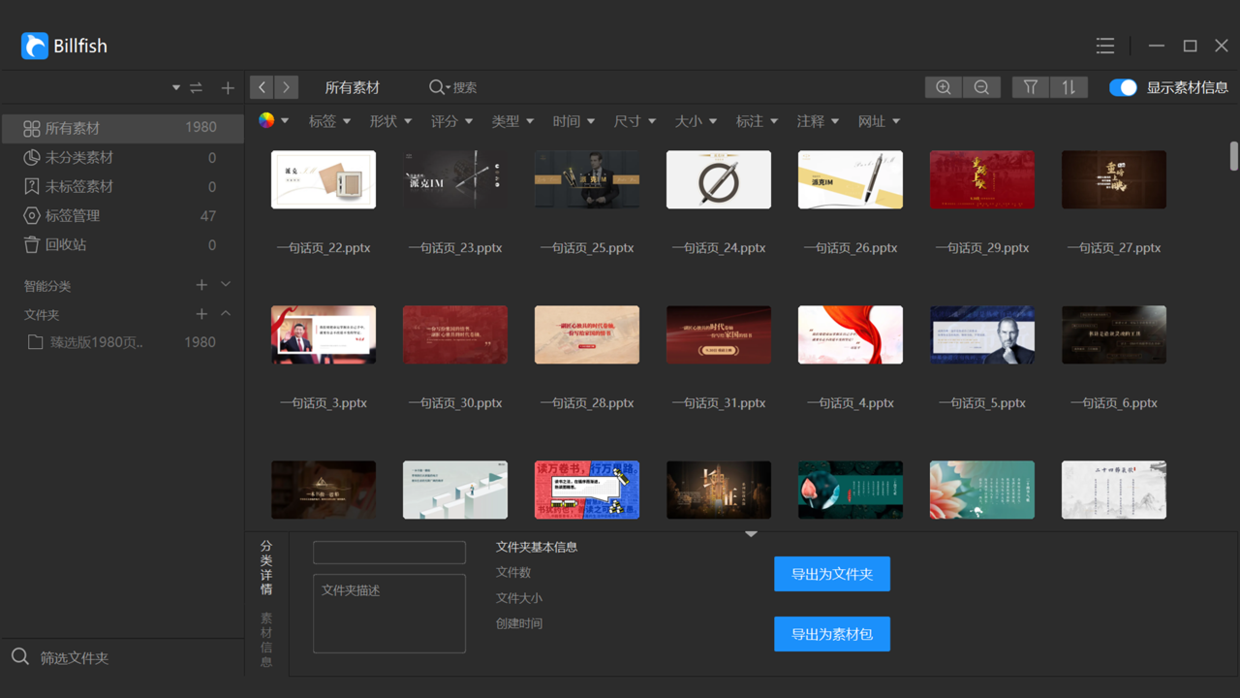This screenshot has width=1240, height=698.
Task: Click the zoom in magnifier icon
Action: pos(943,87)
